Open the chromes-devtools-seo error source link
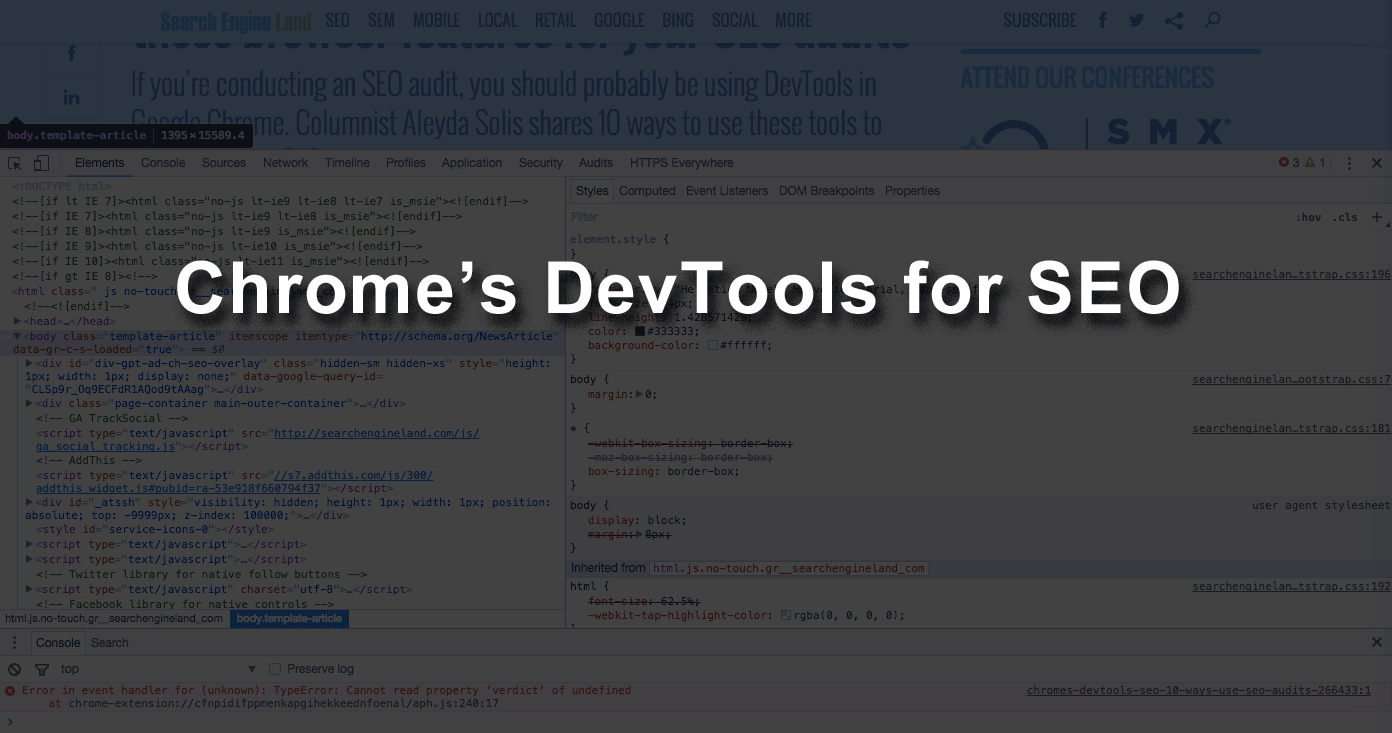Viewport: 1392px width, 733px height. pos(1199,690)
